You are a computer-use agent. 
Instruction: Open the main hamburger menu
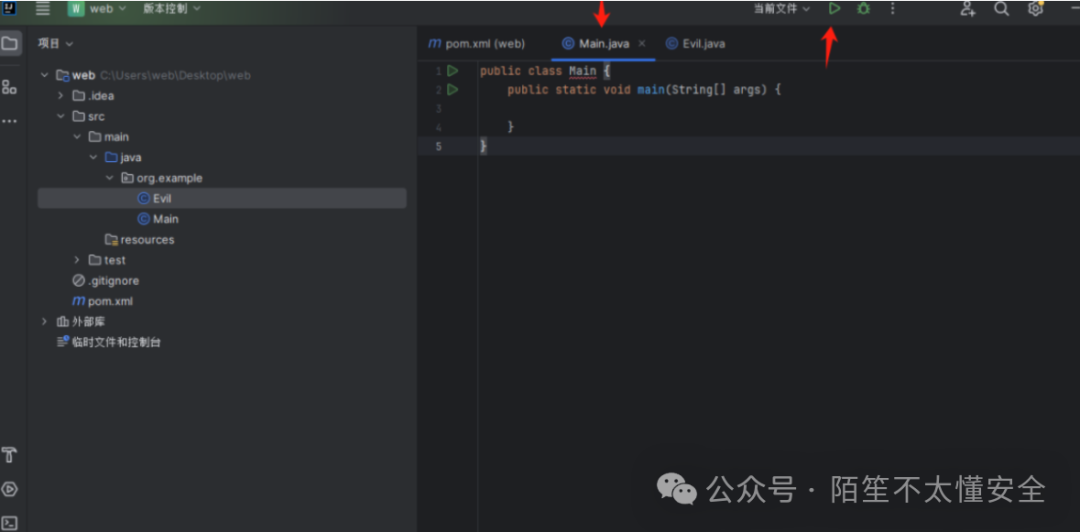pyautogui.click(x=43, y=9)
